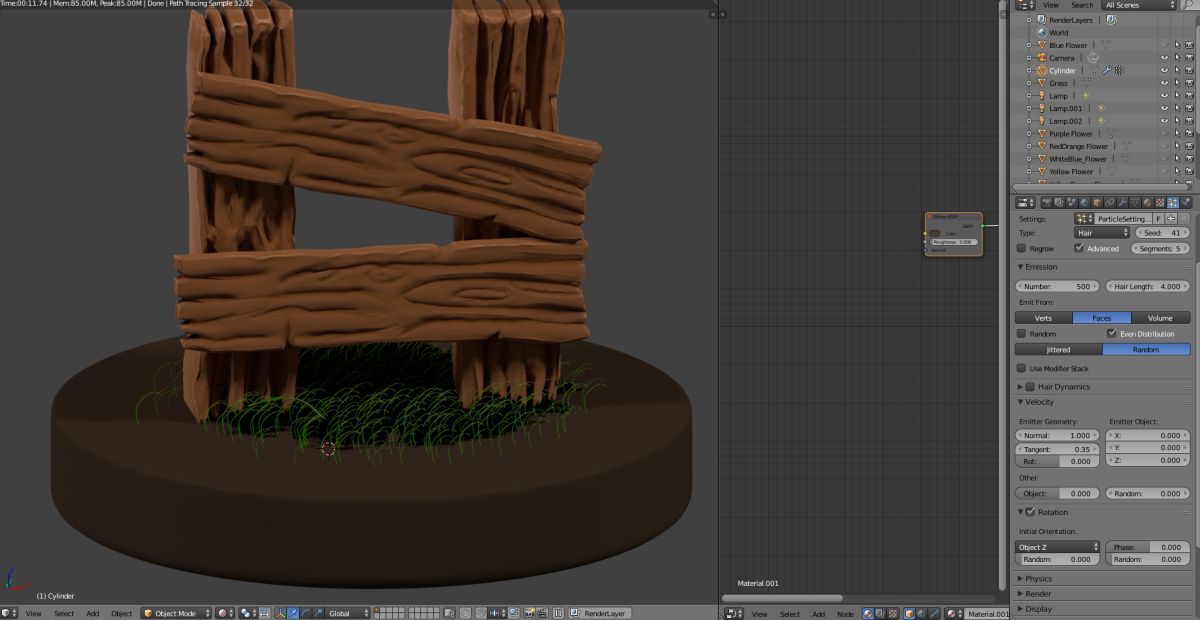Screen dimensions: 1200x620
Task: Toggle Regrow checkbox
Action: pos(1021,248)
